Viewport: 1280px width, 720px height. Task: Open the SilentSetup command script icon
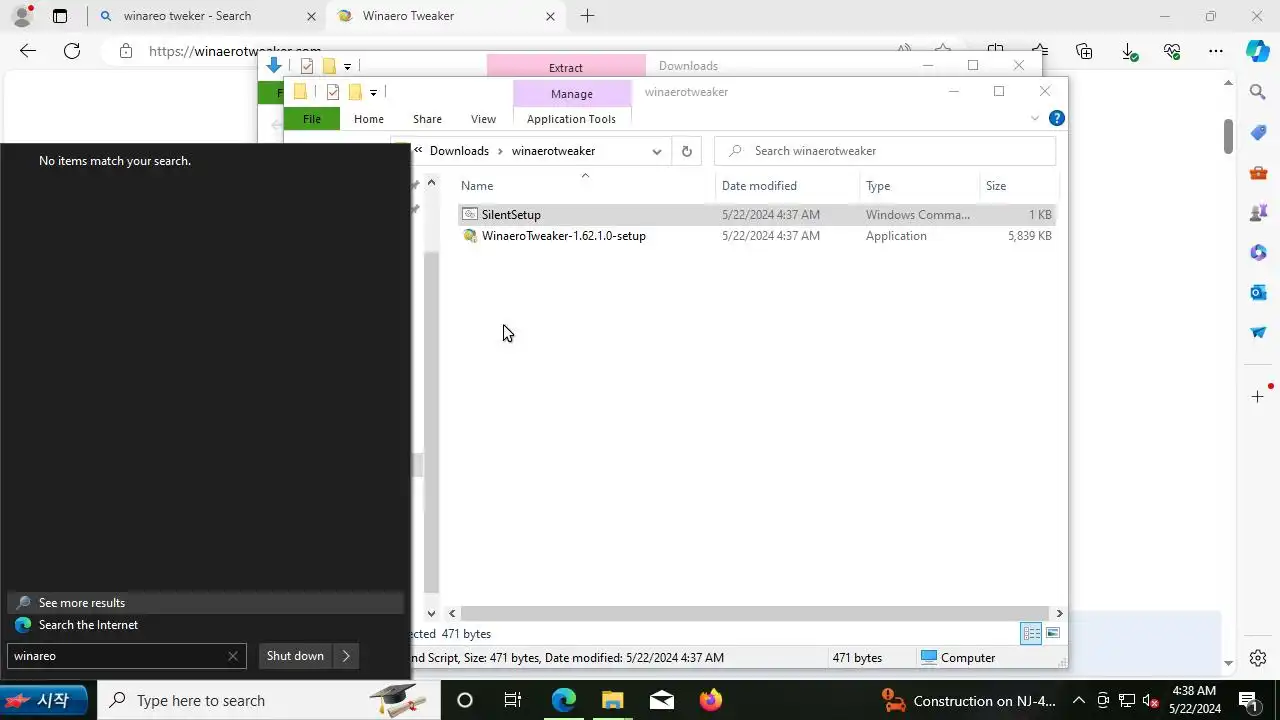pyautogui.click(x=470, y=215)
